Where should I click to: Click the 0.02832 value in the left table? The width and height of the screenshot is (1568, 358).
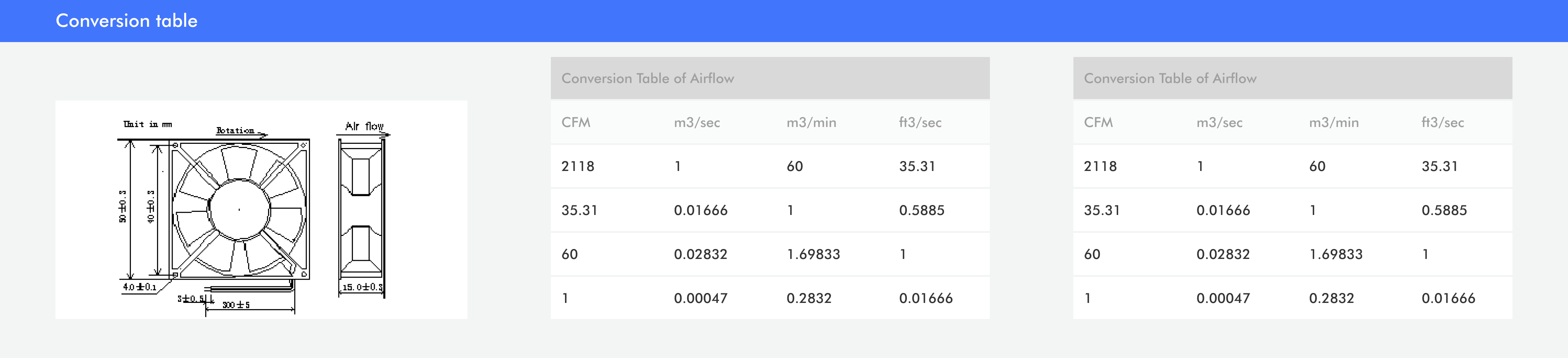[x=700, y=254]
